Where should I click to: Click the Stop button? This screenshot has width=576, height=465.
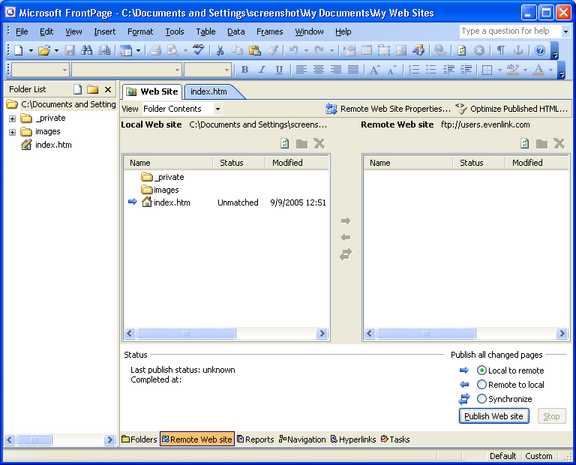(551, 416)
